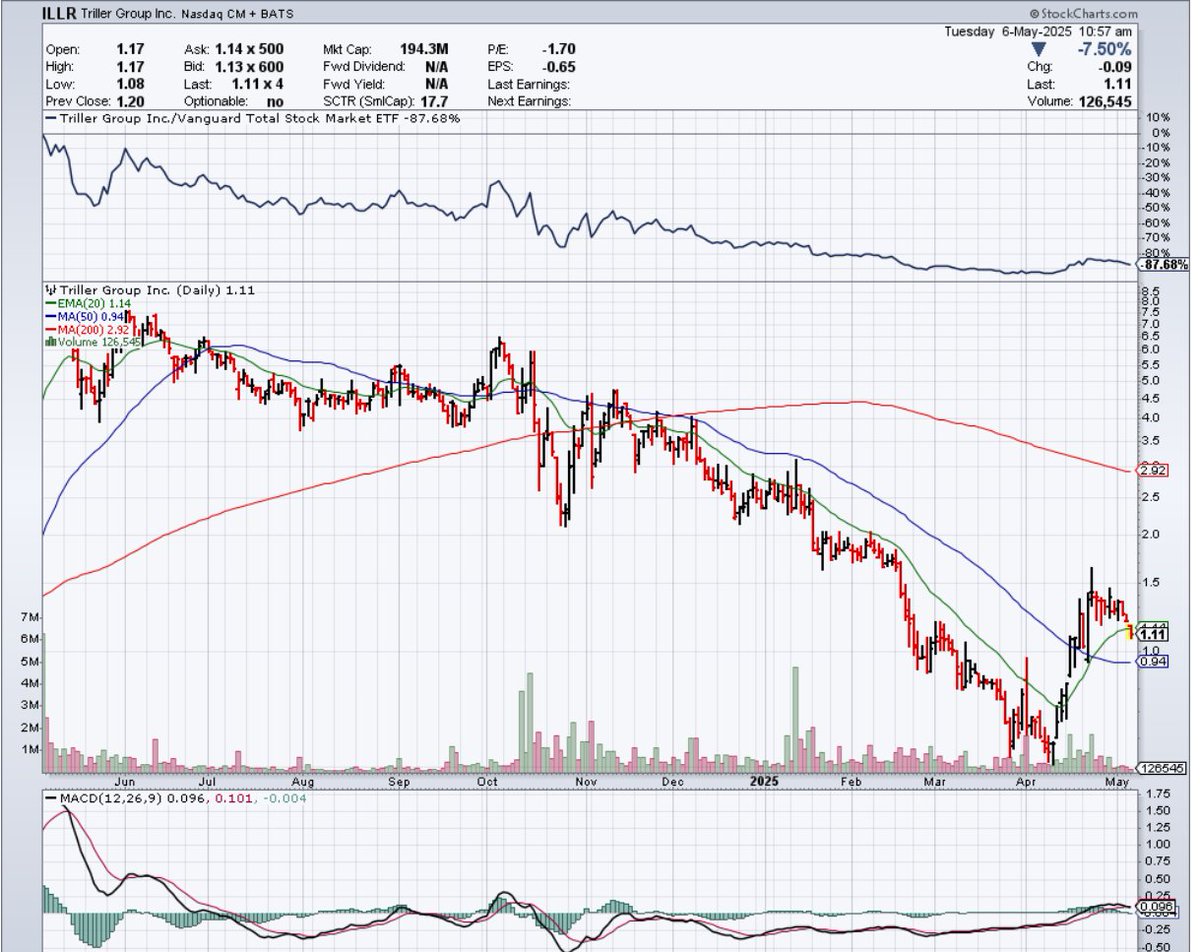Click the 7M label on the volume scale
1200x952 pixels.
pos(29,617)
